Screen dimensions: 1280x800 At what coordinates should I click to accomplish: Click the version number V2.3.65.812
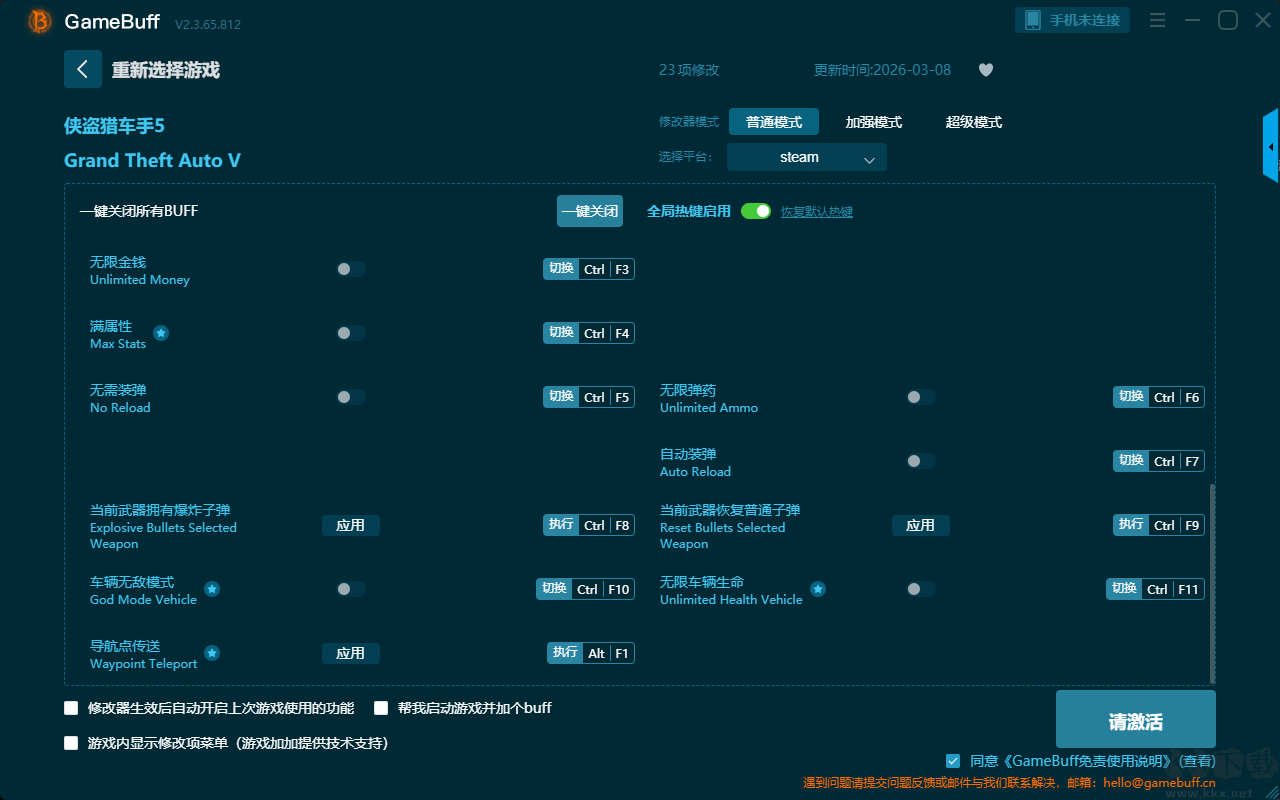click(x=208, y=24)
